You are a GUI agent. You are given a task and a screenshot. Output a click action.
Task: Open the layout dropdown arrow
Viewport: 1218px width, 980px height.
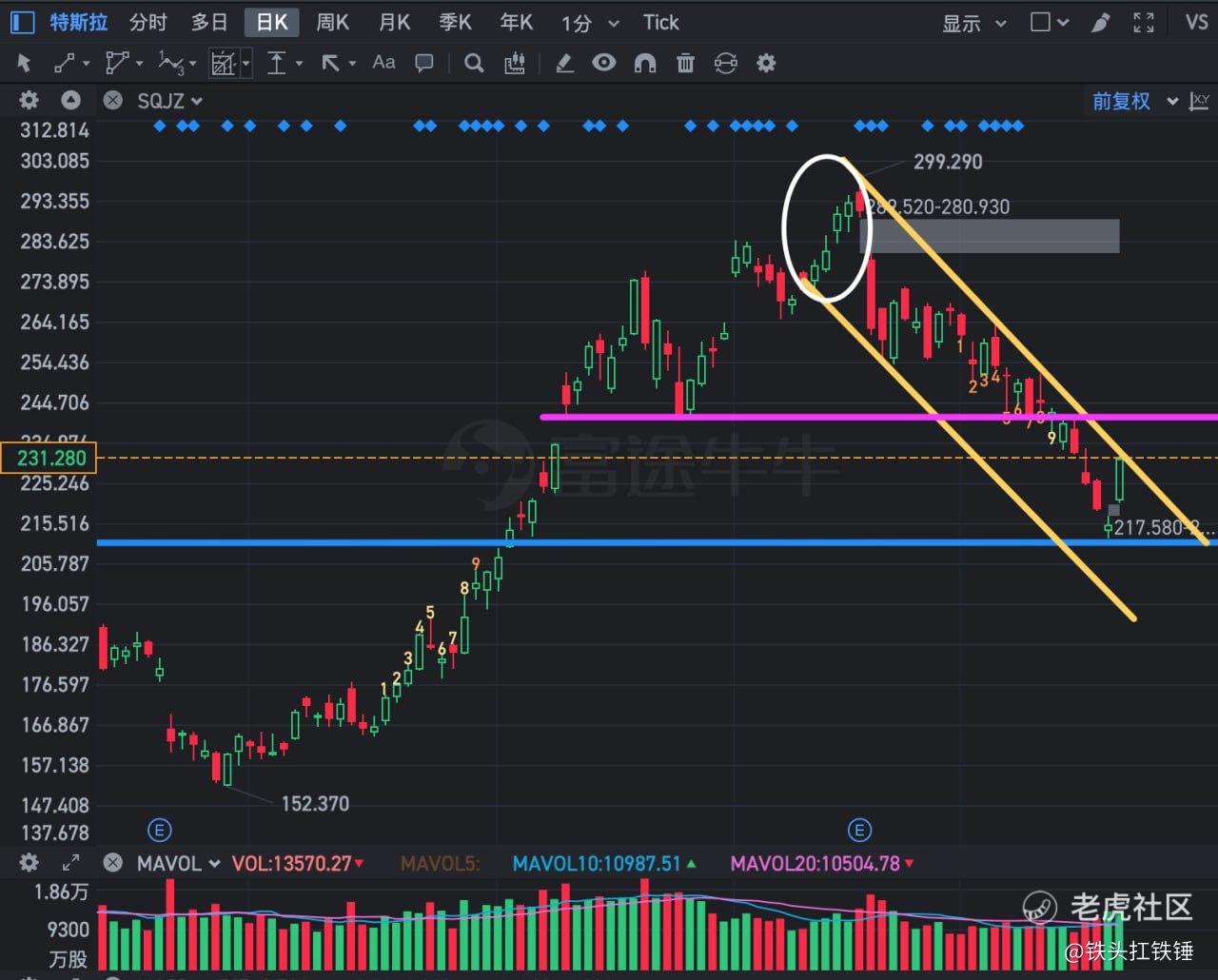tap(1063, 23)
